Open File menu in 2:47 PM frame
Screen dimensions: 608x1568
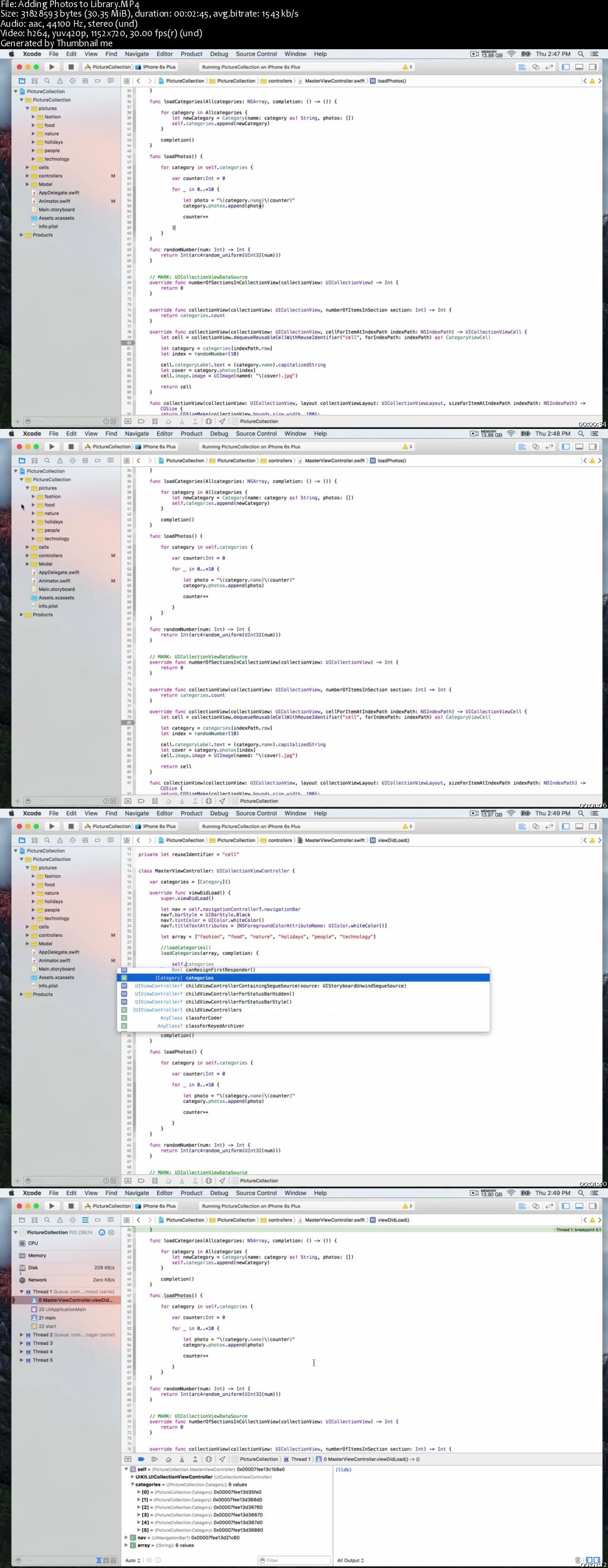[x=53, y=54]
